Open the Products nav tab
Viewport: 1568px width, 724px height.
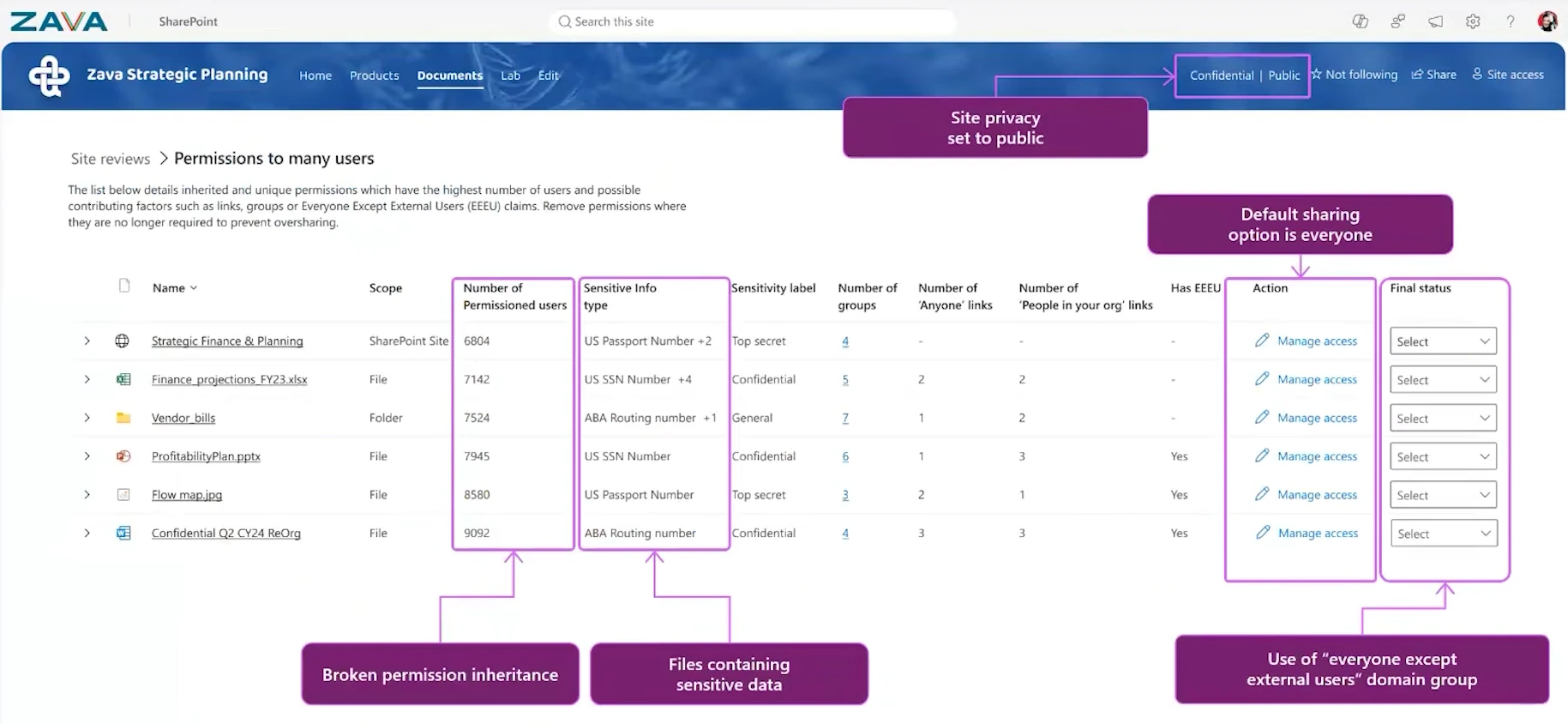tap(375, 75)
